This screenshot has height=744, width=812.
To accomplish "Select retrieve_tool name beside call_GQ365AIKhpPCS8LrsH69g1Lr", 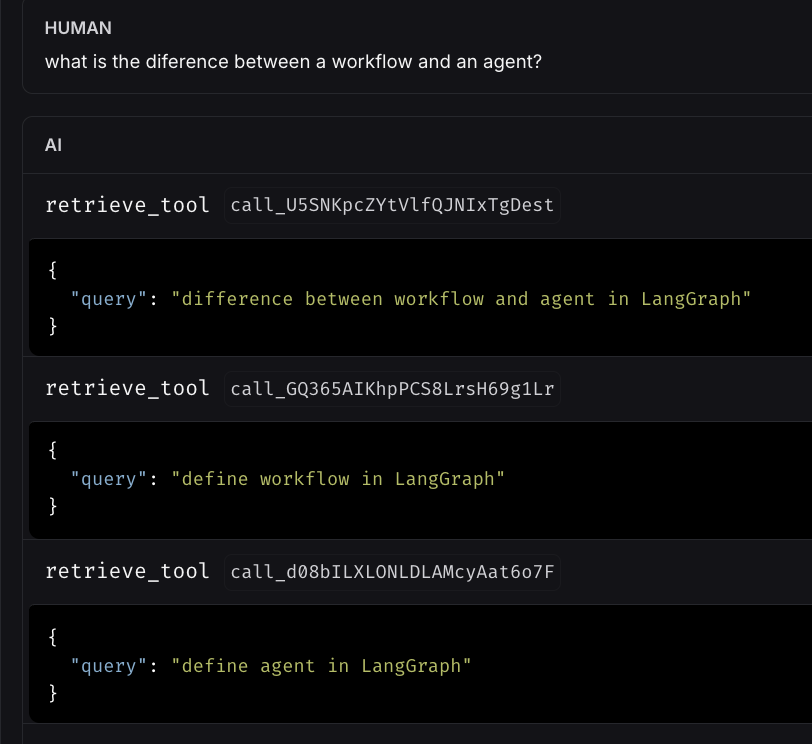I will 127,388.
